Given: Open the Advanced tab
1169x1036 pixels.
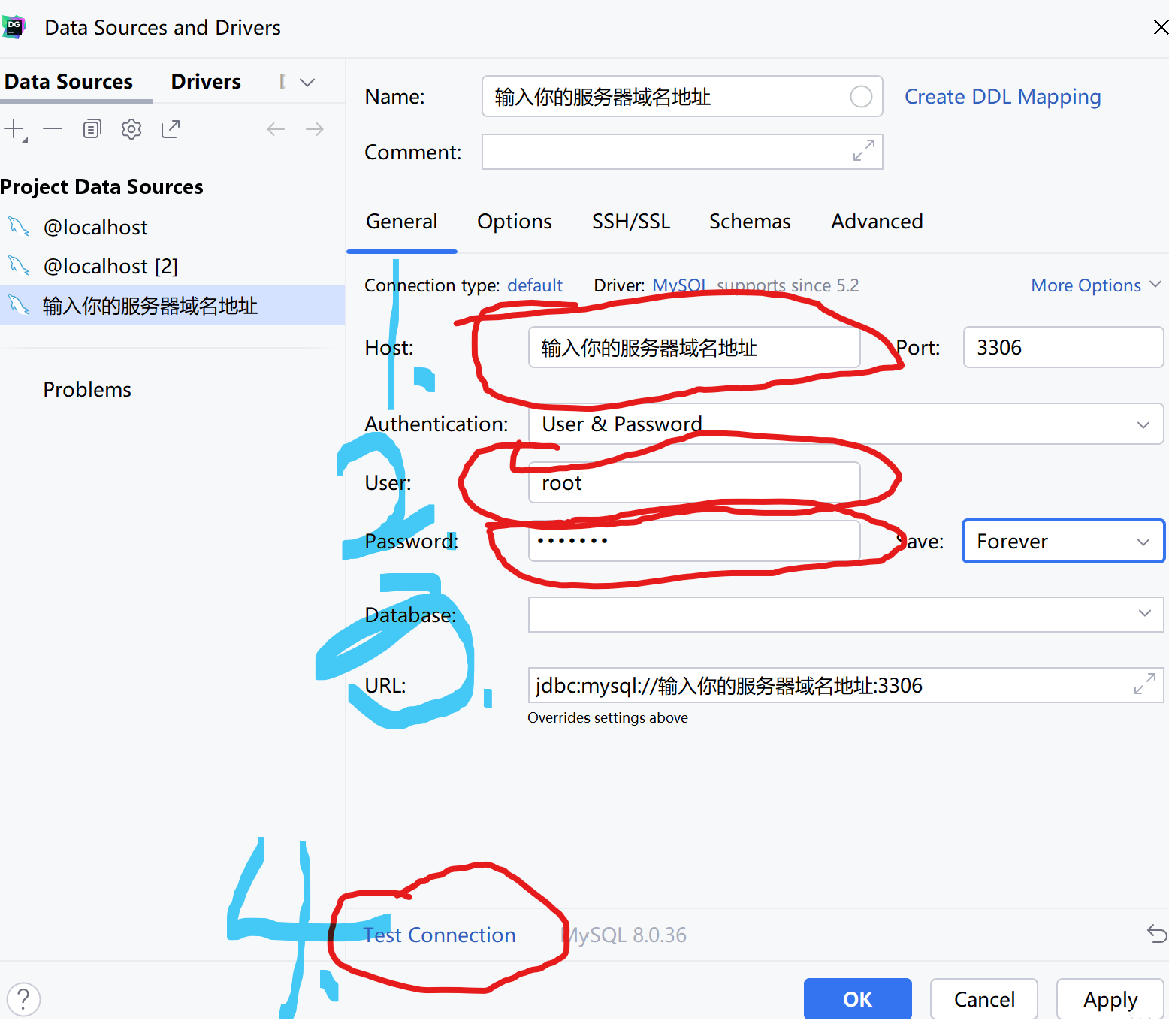Looking at the screenshot, I should pyautogui.click(x=877, y=221).
